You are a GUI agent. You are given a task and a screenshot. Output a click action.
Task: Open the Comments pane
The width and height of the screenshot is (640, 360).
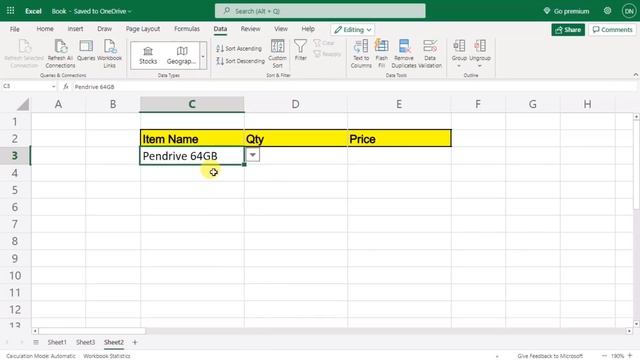click(612, 29)
